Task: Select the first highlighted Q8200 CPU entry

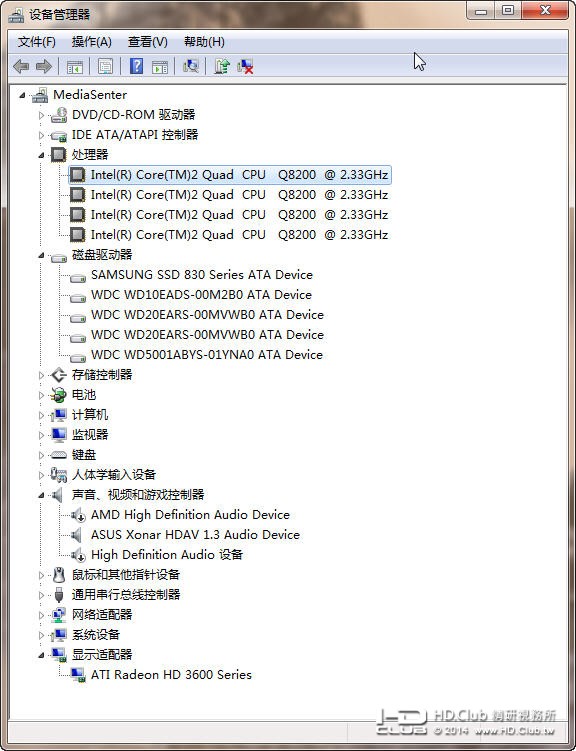Action: point(230,175)
